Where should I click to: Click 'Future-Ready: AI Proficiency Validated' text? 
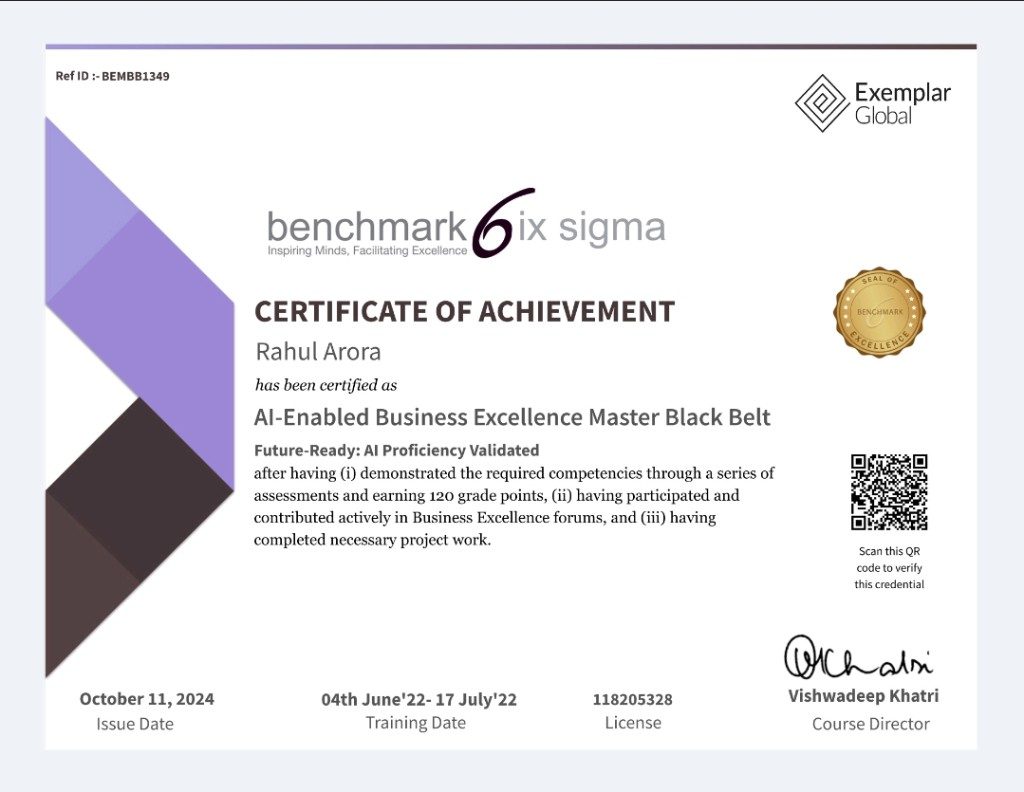(x=396, y=451)
